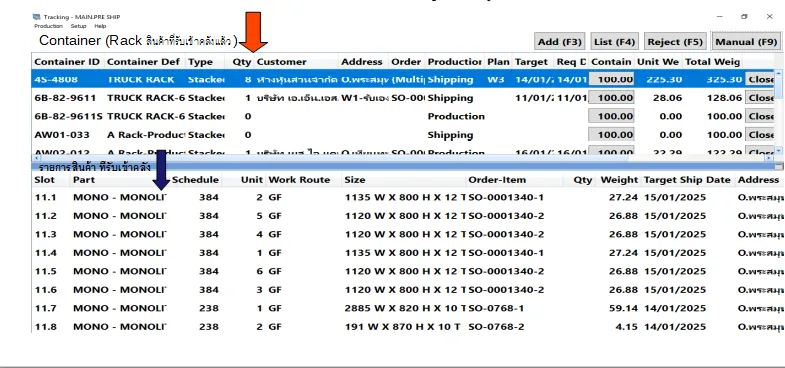The height and width of the screenshot is (368, 785).
Task: Click the Total Weig column header
Action: pos(713,62)
